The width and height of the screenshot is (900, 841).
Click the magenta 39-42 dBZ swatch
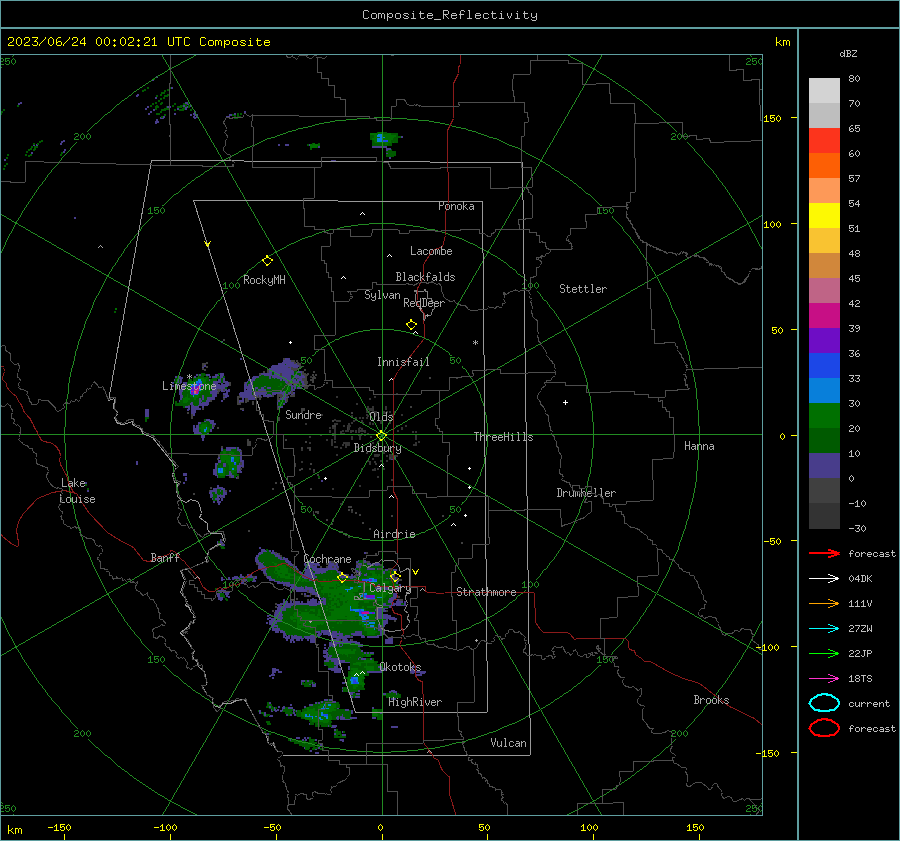coord(824,316)
